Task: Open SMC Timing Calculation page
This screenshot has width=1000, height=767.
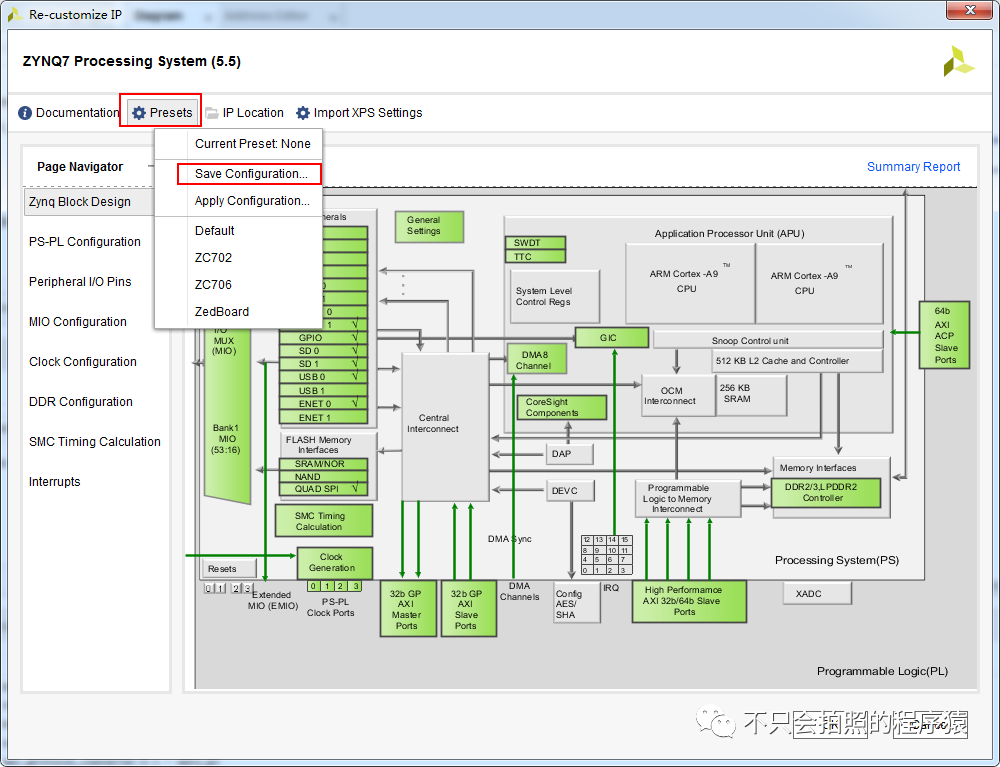Action: pyautogui.click(x=94, y=442)
